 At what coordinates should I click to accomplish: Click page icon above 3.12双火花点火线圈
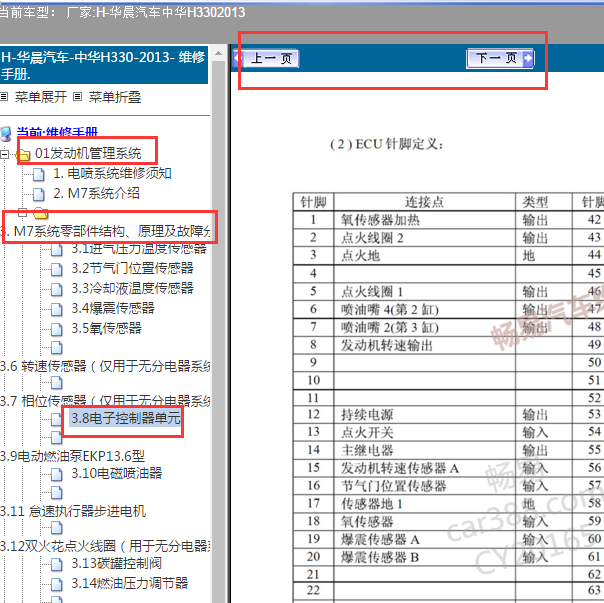[x=57, y=528]
